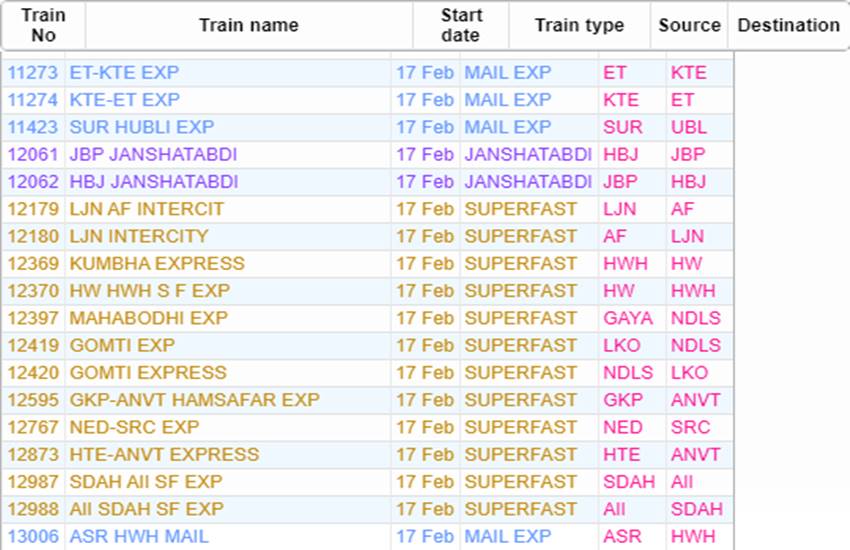
Task: Open train number 12061
Action: pyautogui.click(x=33, y=154)
